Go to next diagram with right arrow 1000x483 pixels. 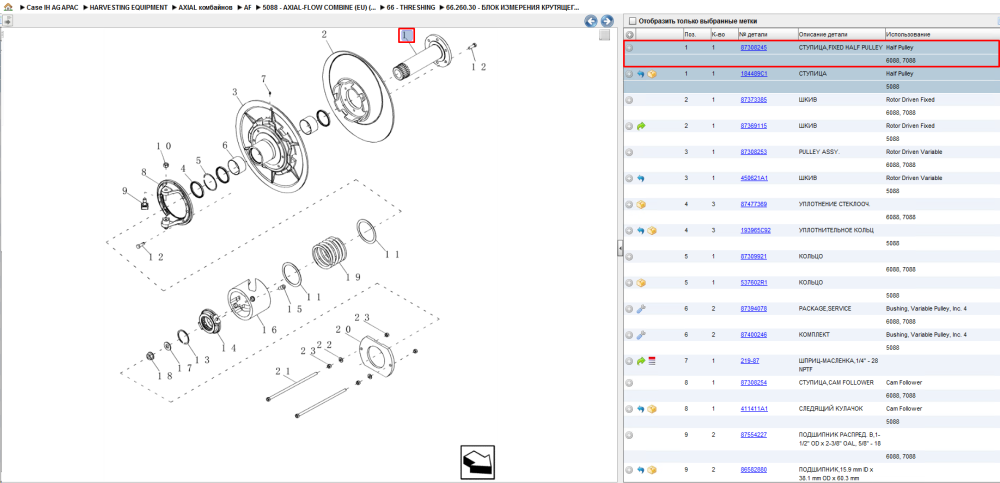pos(607,21)
